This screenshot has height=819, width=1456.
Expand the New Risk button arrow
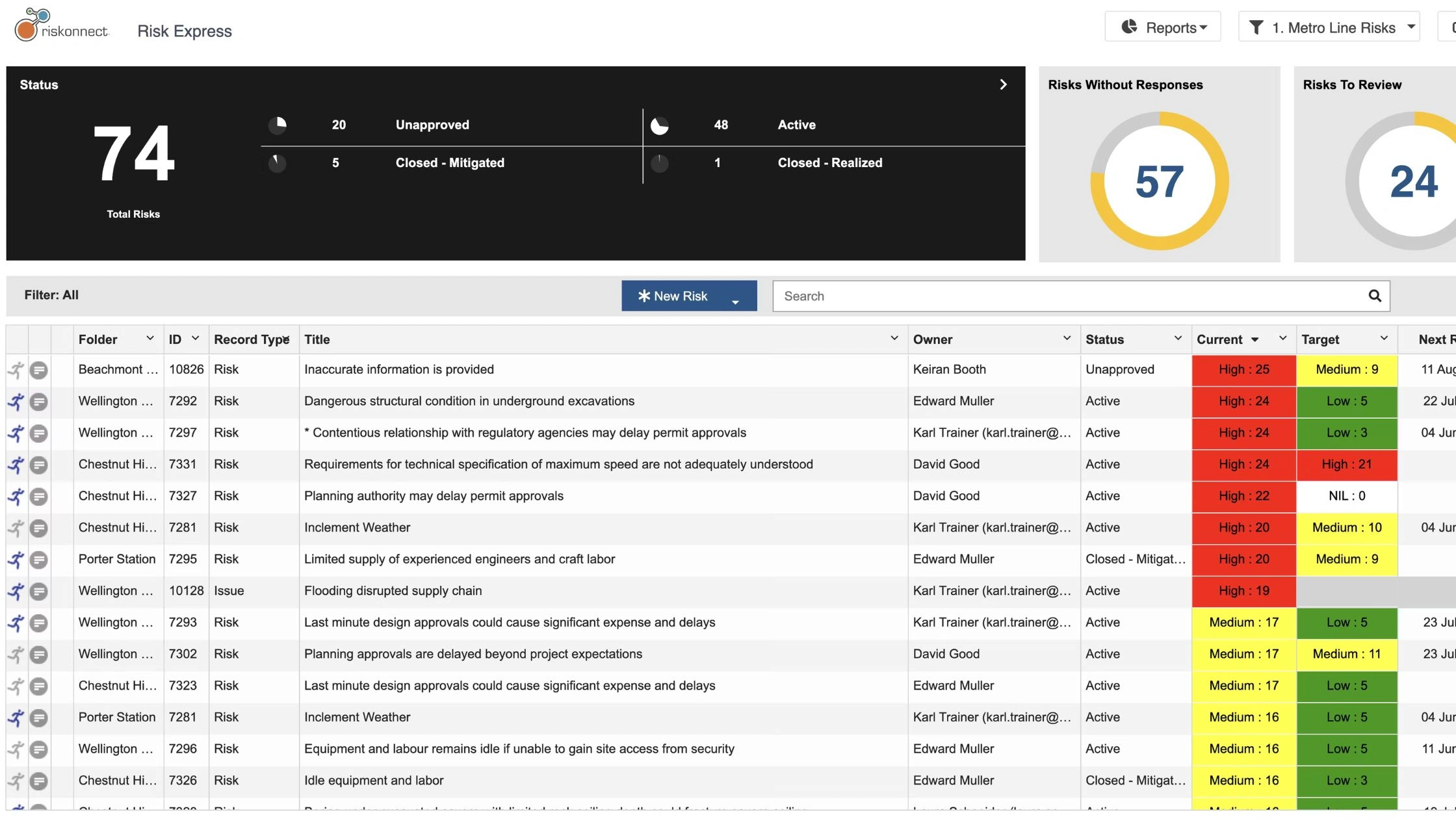735,301
